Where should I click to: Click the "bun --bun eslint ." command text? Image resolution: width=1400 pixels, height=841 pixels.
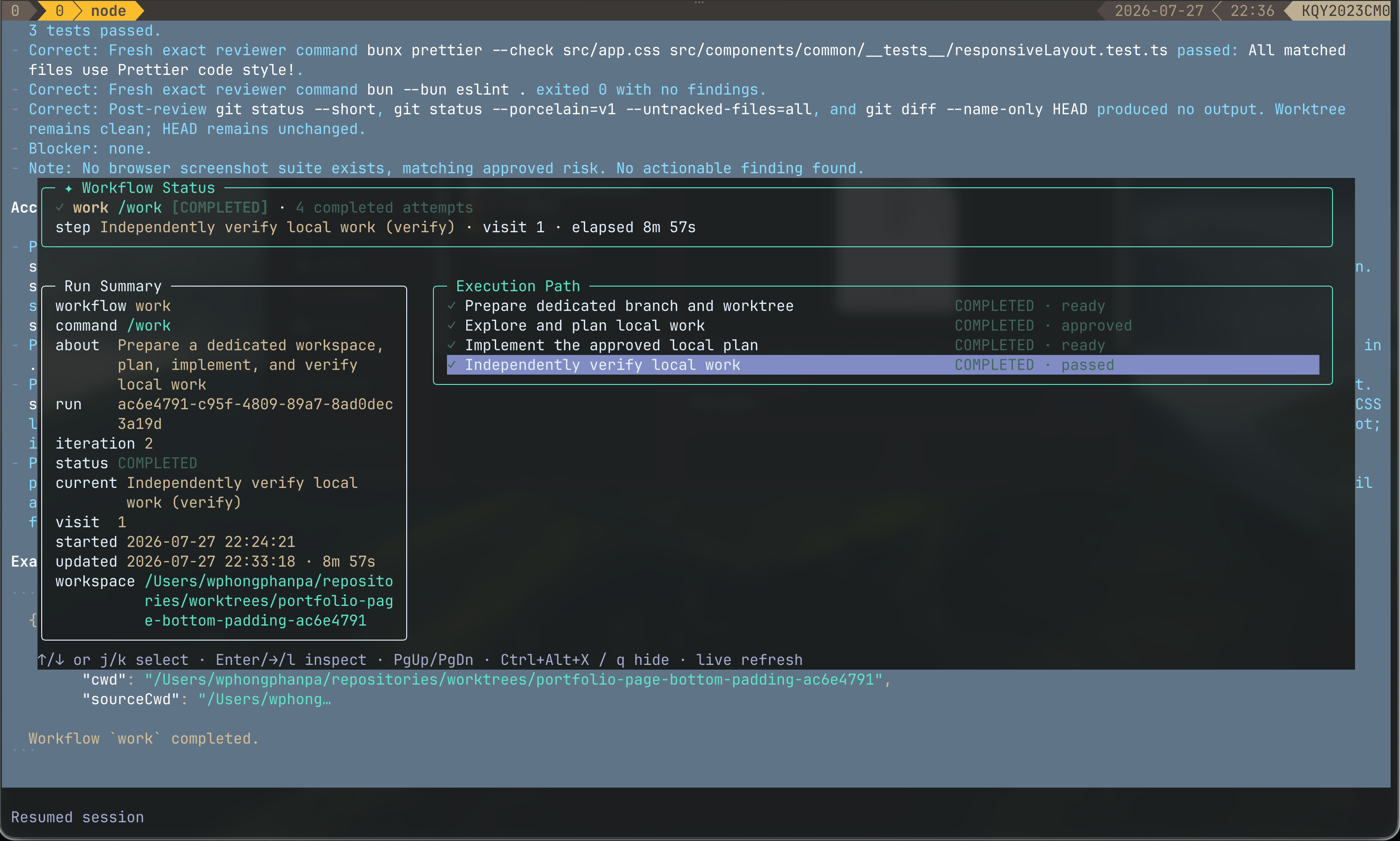447,89
